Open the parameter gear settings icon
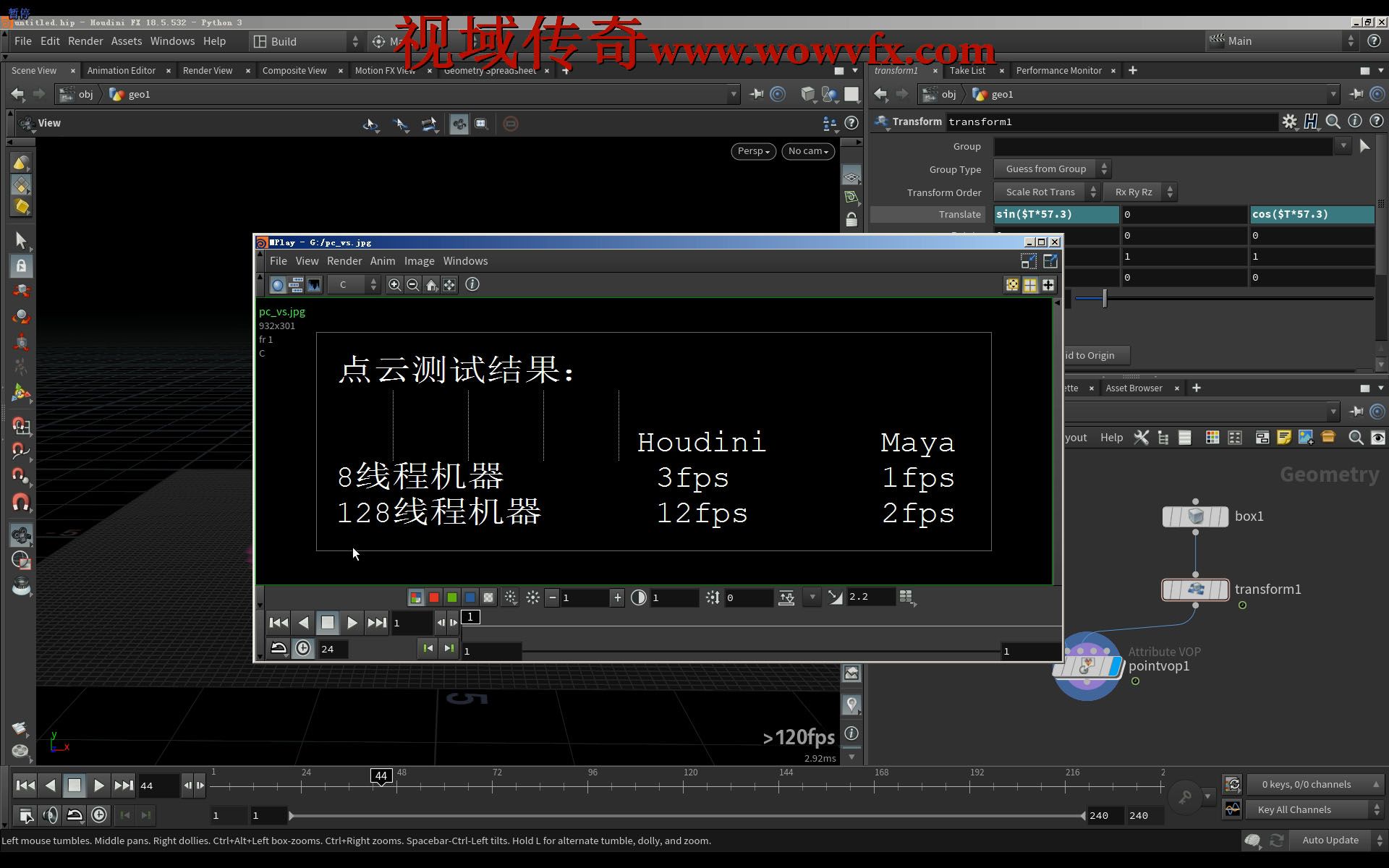1389x868 pixels. [1289, 122]
